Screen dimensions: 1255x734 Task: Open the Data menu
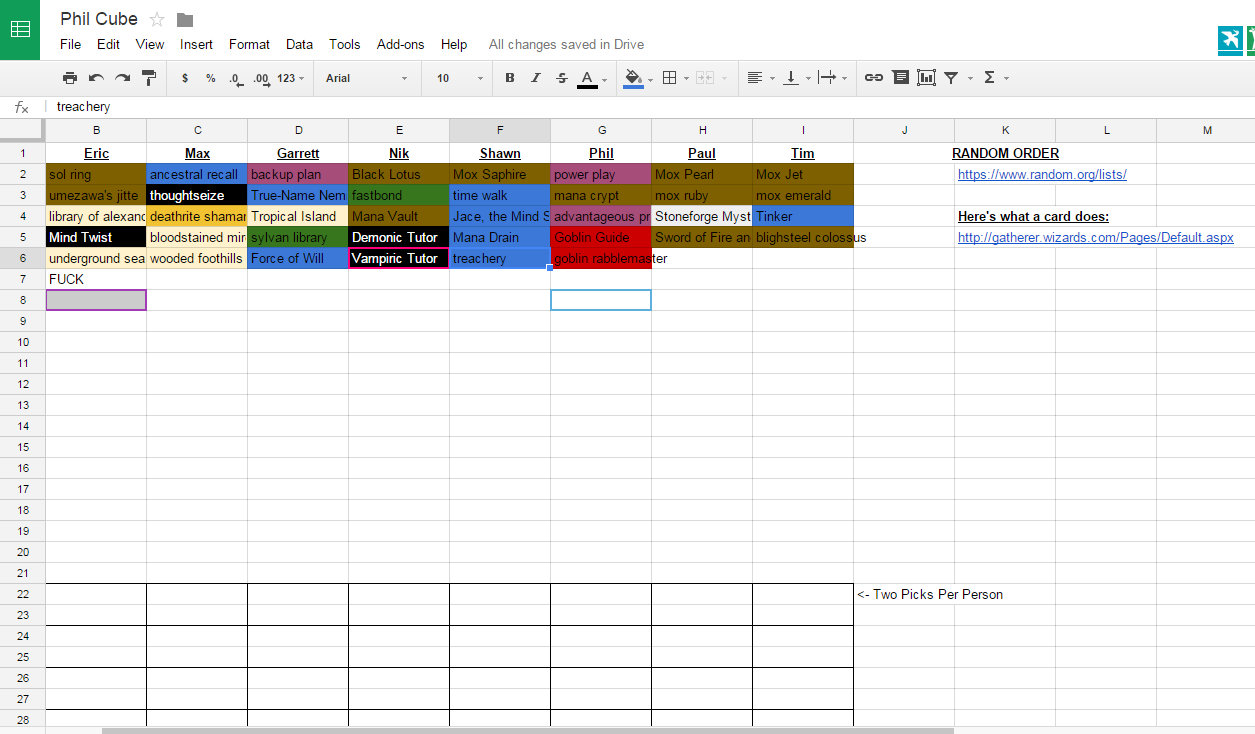coord(299,44)
